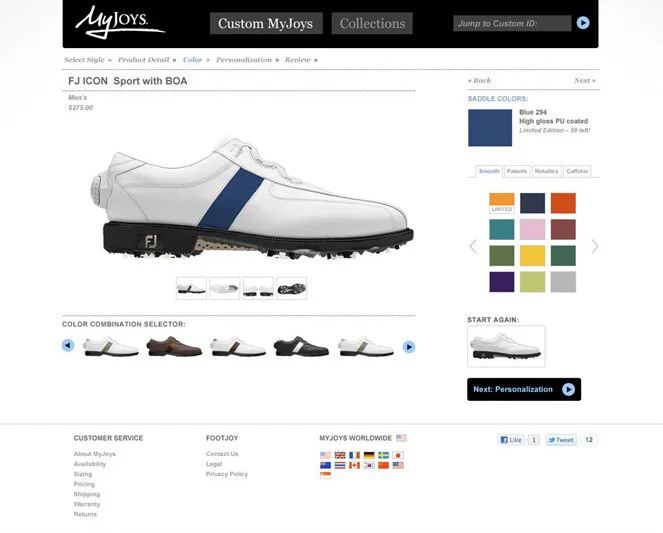Select the yellow color swatch
Image resolution: width=663 pixels, height=533 pixels.
point(532,256)
